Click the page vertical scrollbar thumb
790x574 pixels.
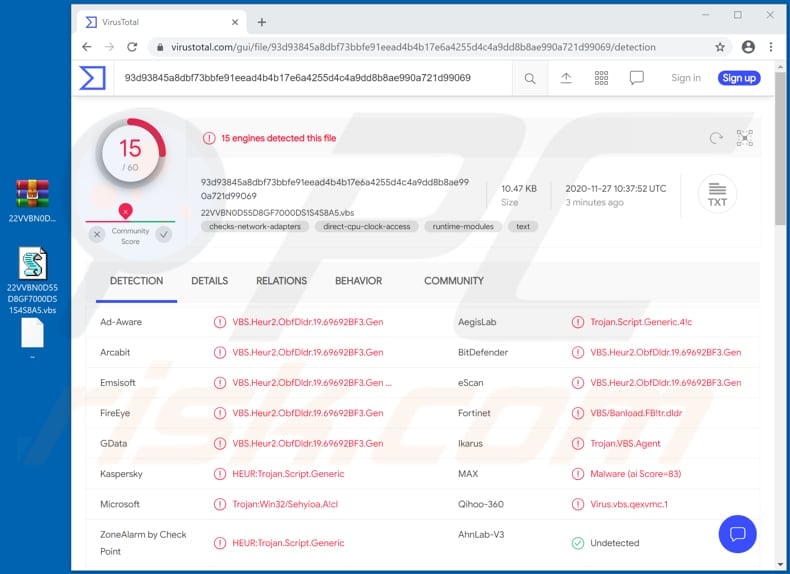click(780, 149)
